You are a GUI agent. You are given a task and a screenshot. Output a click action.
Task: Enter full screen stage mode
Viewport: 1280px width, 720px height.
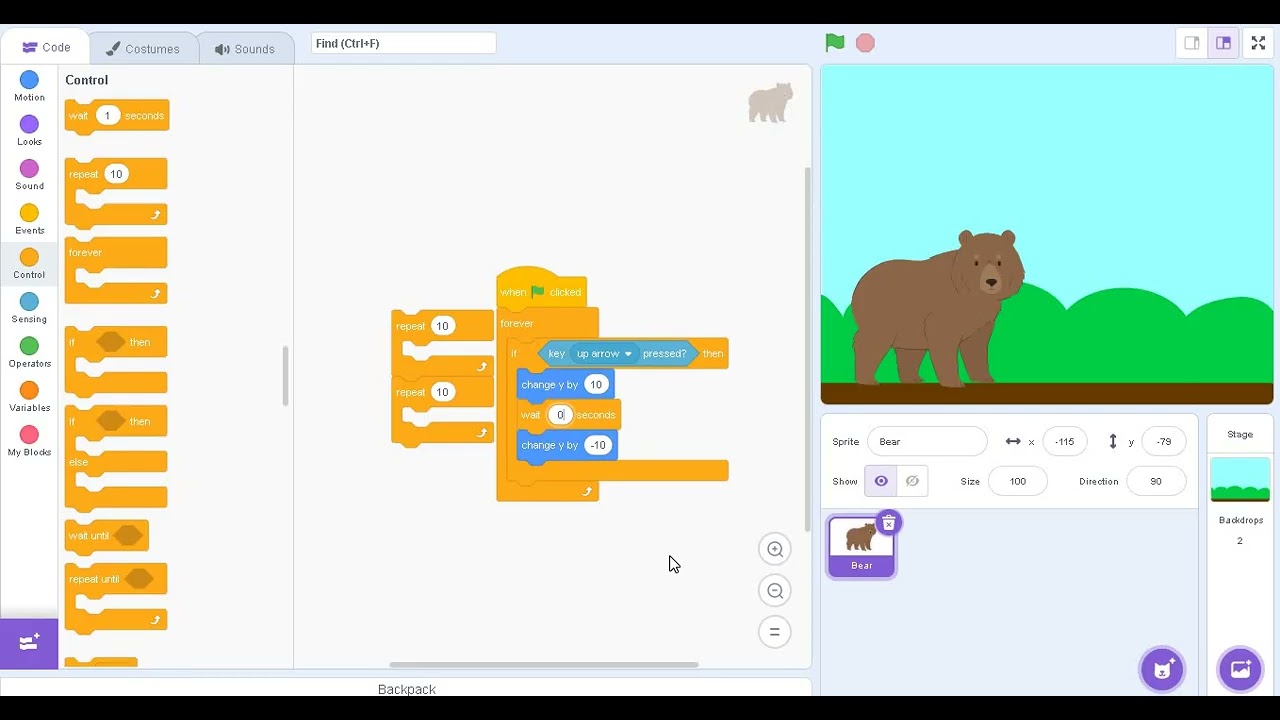1259,43
